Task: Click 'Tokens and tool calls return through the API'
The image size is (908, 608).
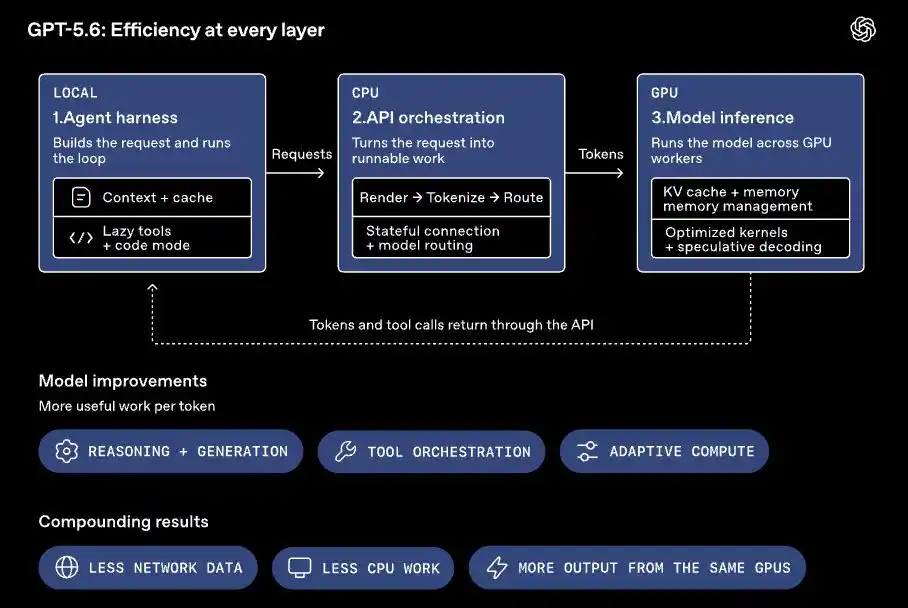Action: click(x=451, y=325)
